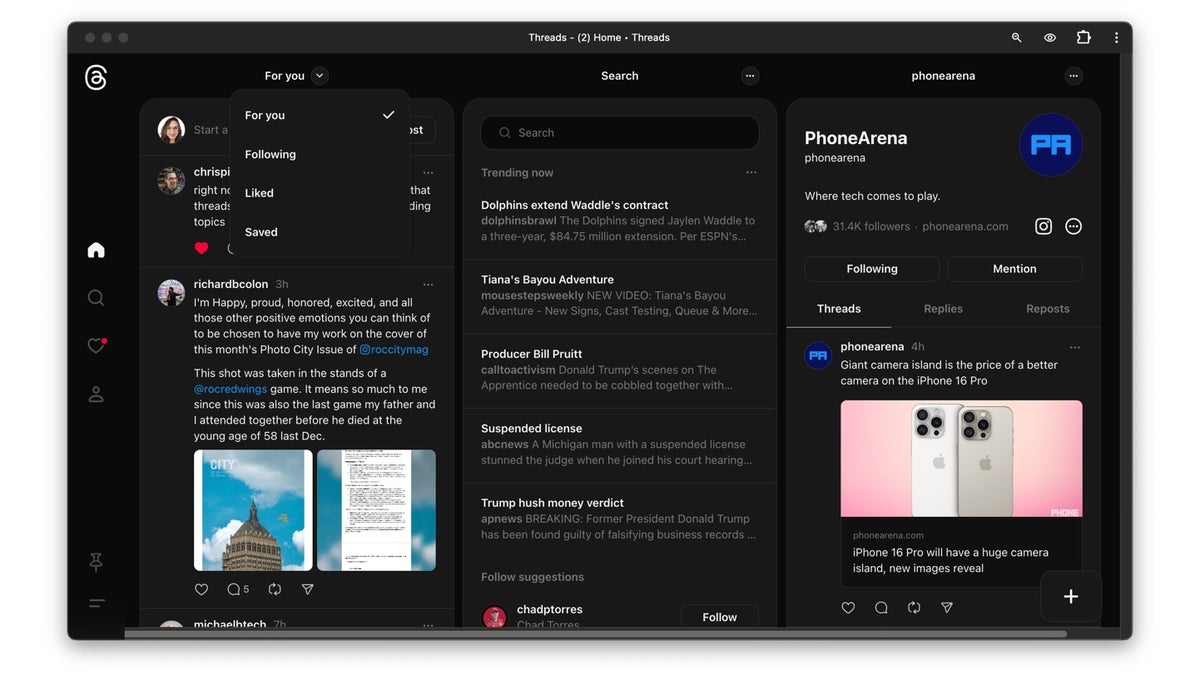Repost phonearena's iPhone 16 Pro post
This screenshot has width=1200, height=675.
913,607
